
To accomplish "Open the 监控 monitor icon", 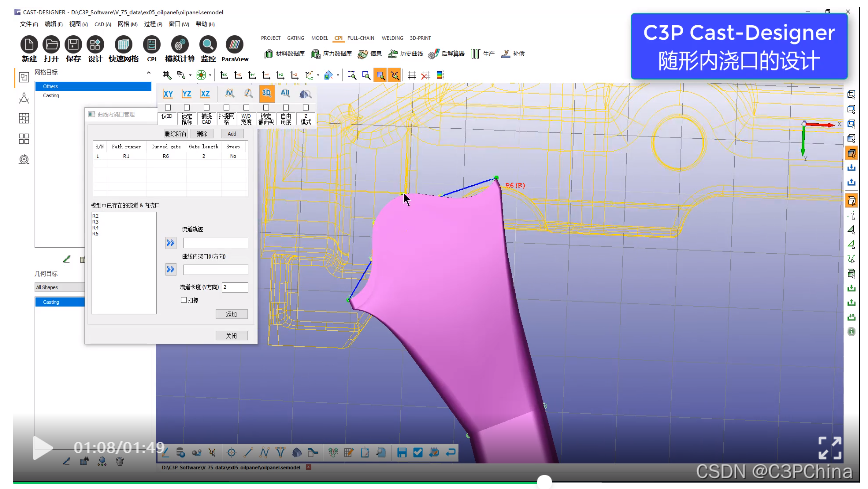I will click(x=208, y=45).
